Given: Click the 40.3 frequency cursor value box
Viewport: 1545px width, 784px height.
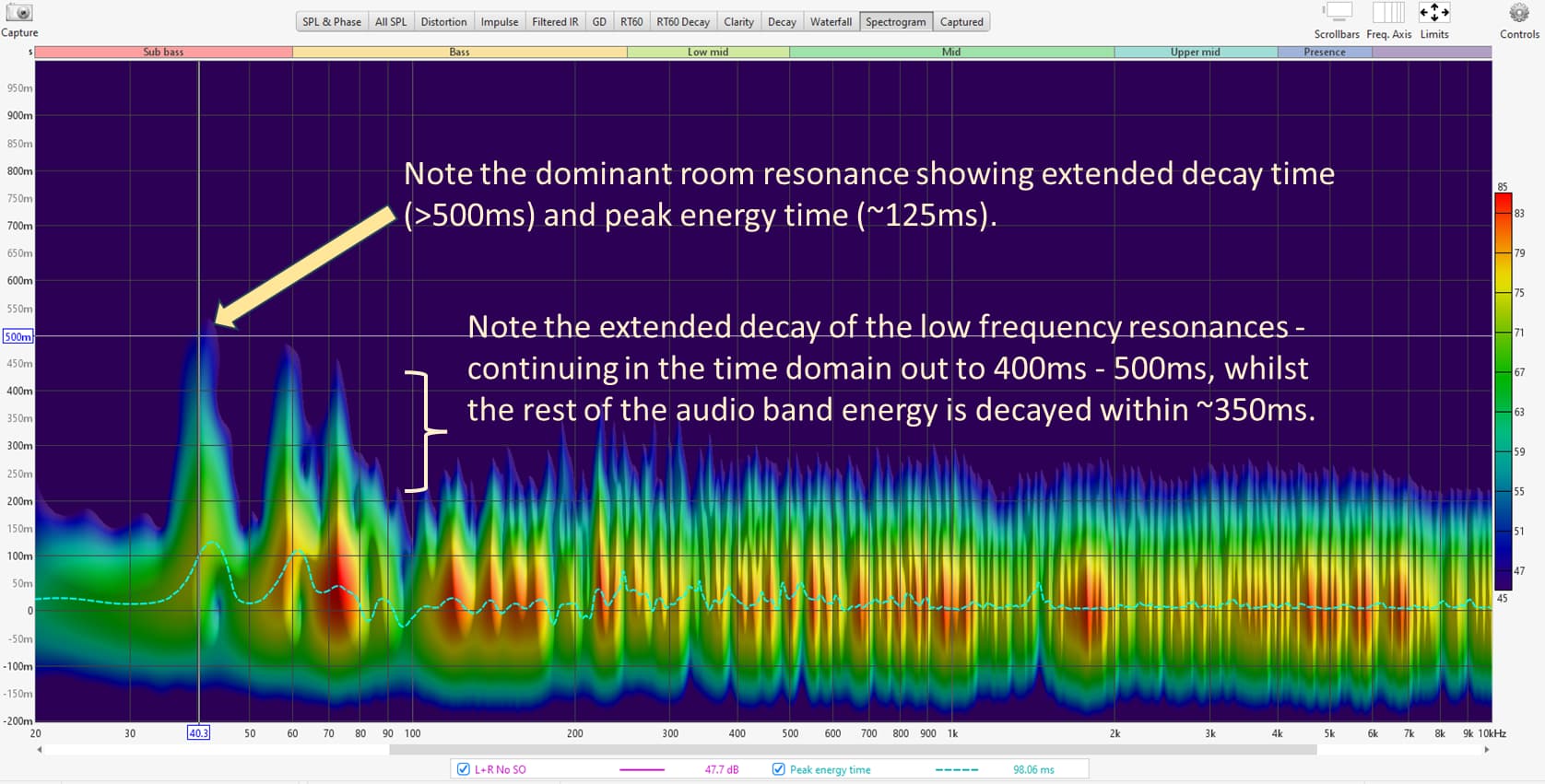Looking at the screenshot, I should pos(198,733).
